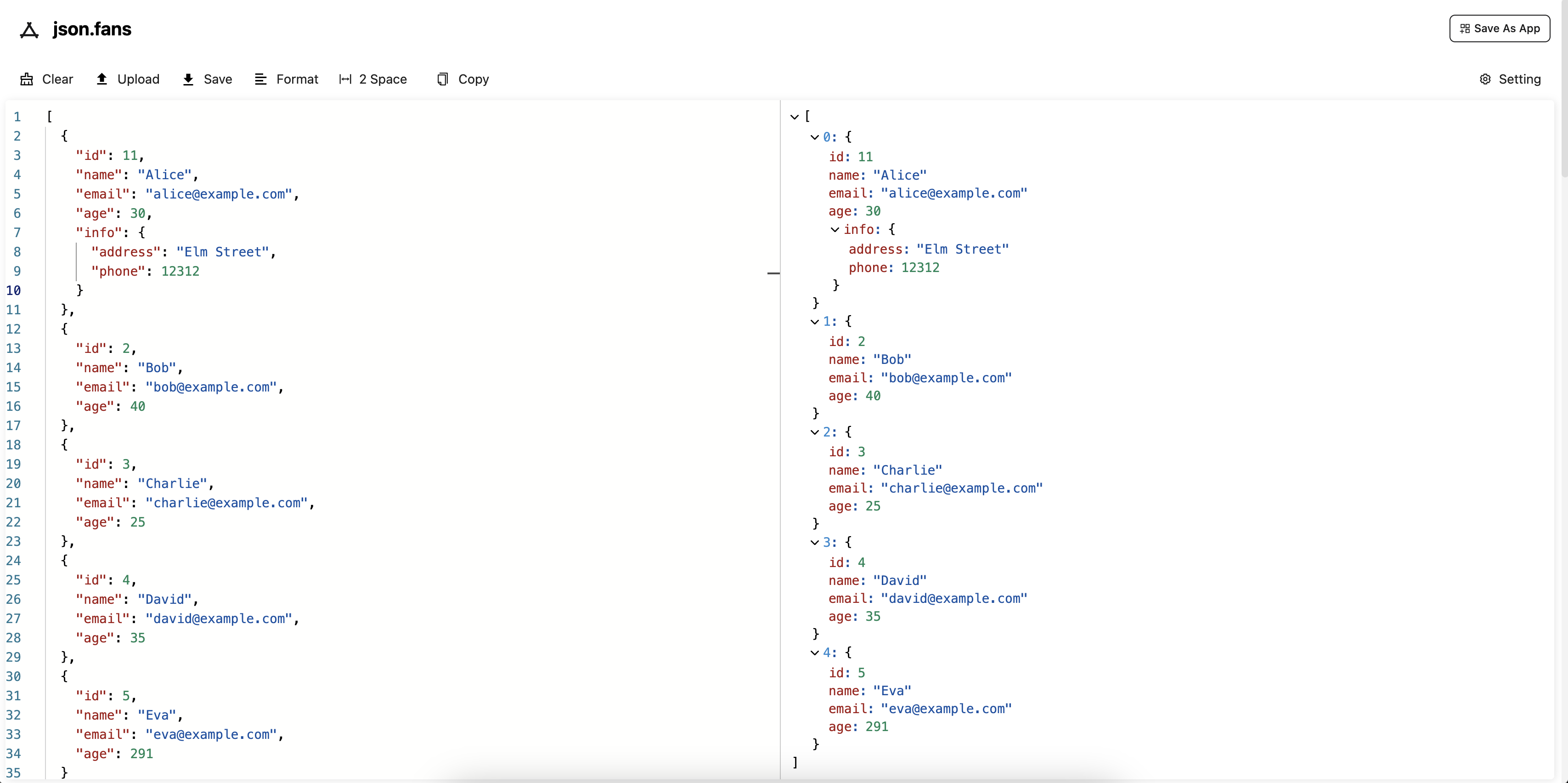The width and height of the screenshot is (1568, 783).
Task: Click the Upload label in the toolbar
Action: pyautogui.click(x=138, y=79)
